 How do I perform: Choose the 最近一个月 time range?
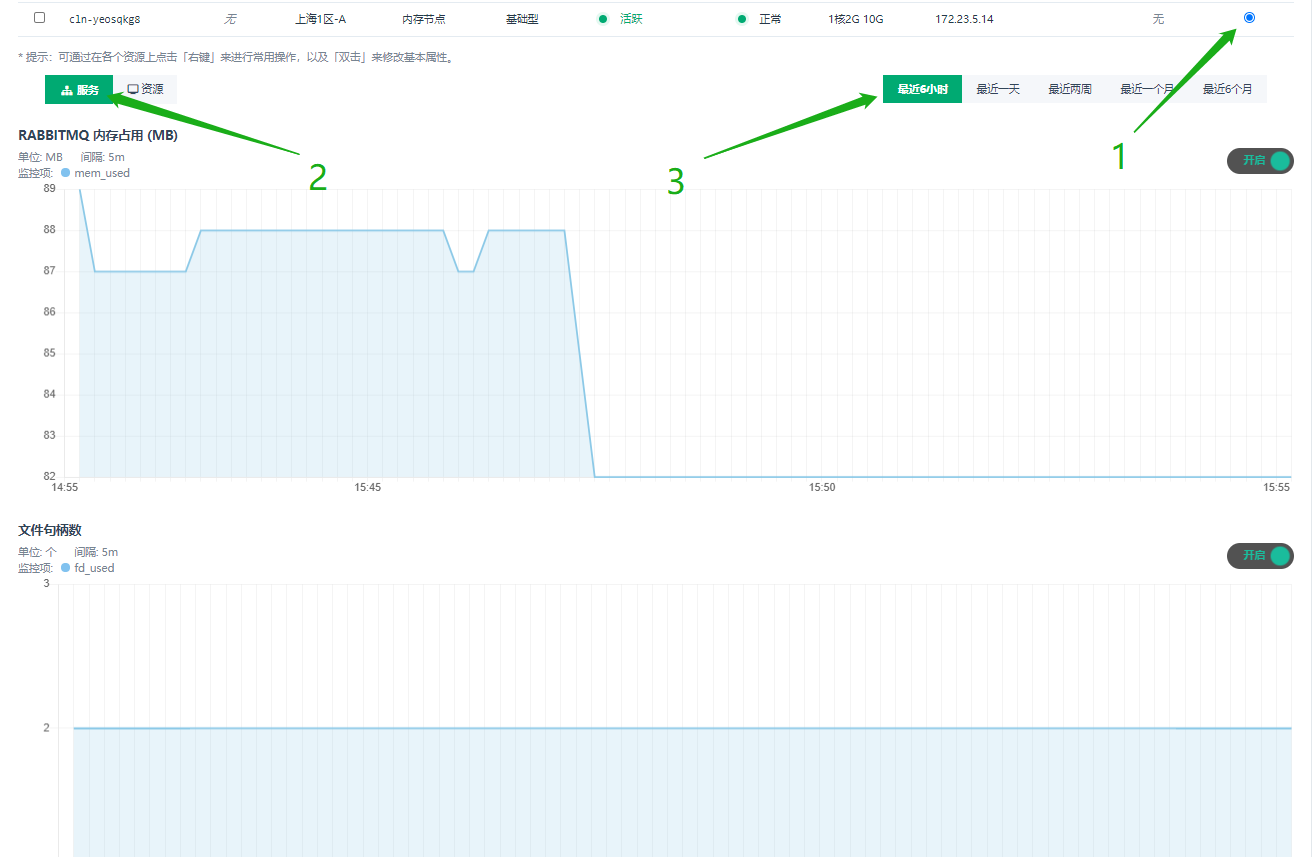[x=1146, y=89]
